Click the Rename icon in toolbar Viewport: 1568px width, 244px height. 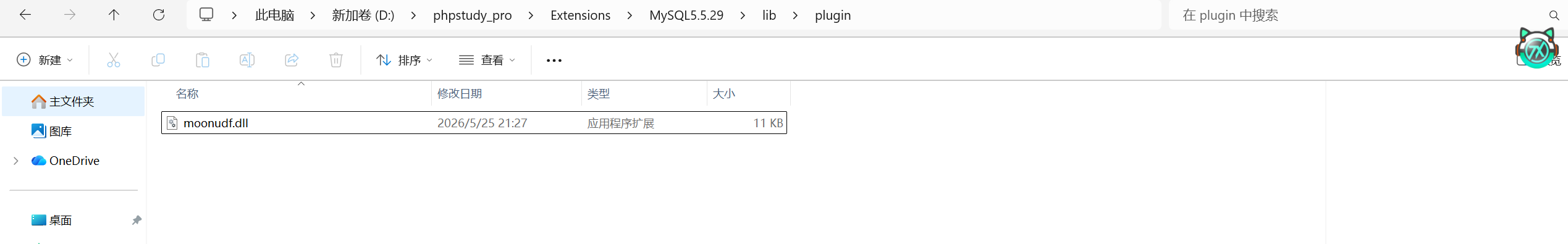pyautogui.click(x=247, y=60)
